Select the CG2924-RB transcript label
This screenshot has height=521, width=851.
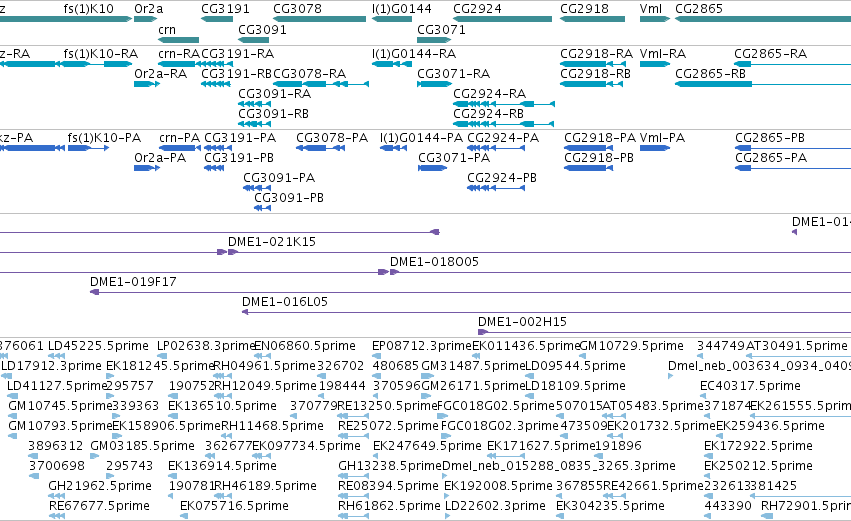pyautogui.click(x=488, y=114)
